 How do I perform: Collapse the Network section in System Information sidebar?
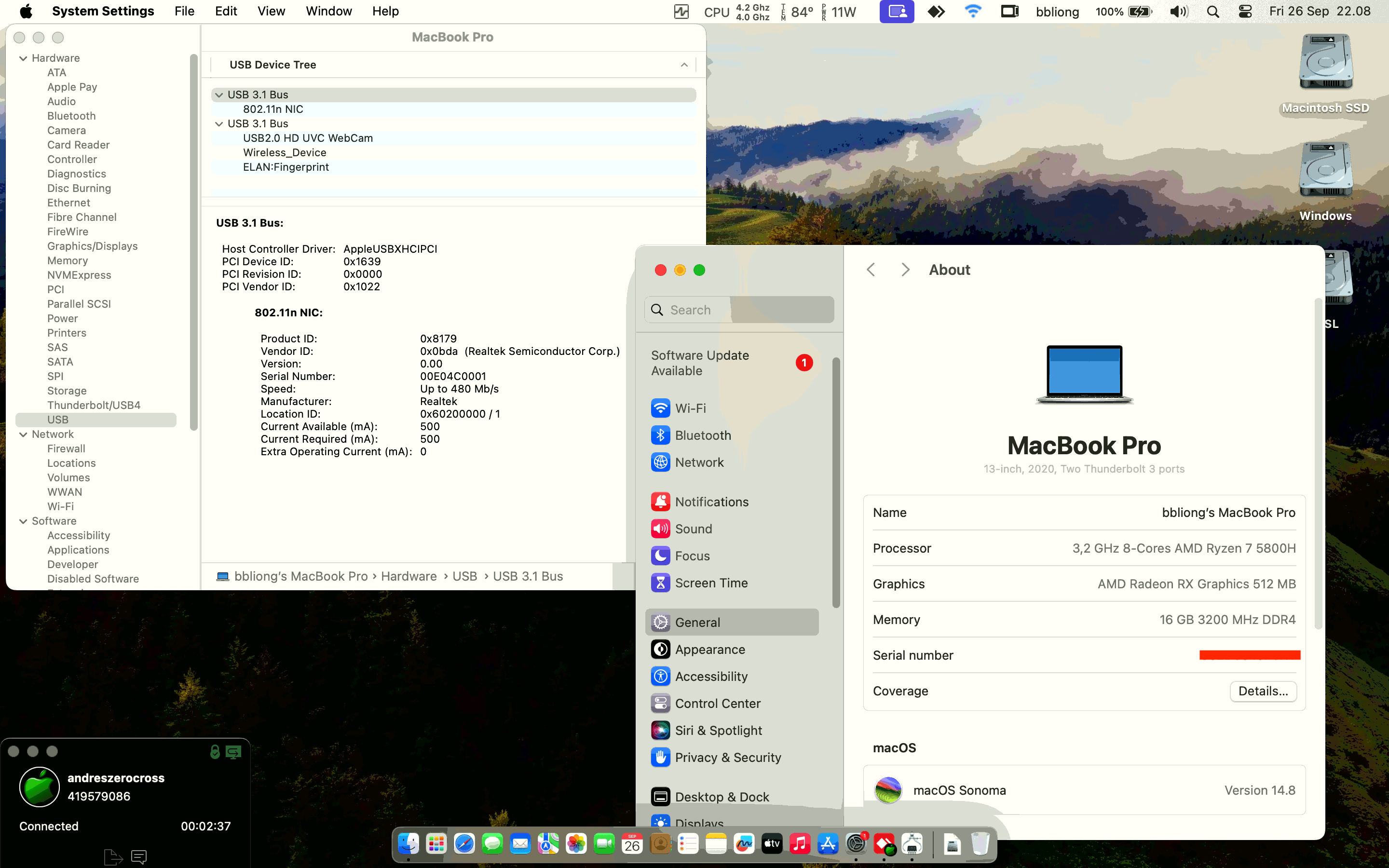(24, 434)
